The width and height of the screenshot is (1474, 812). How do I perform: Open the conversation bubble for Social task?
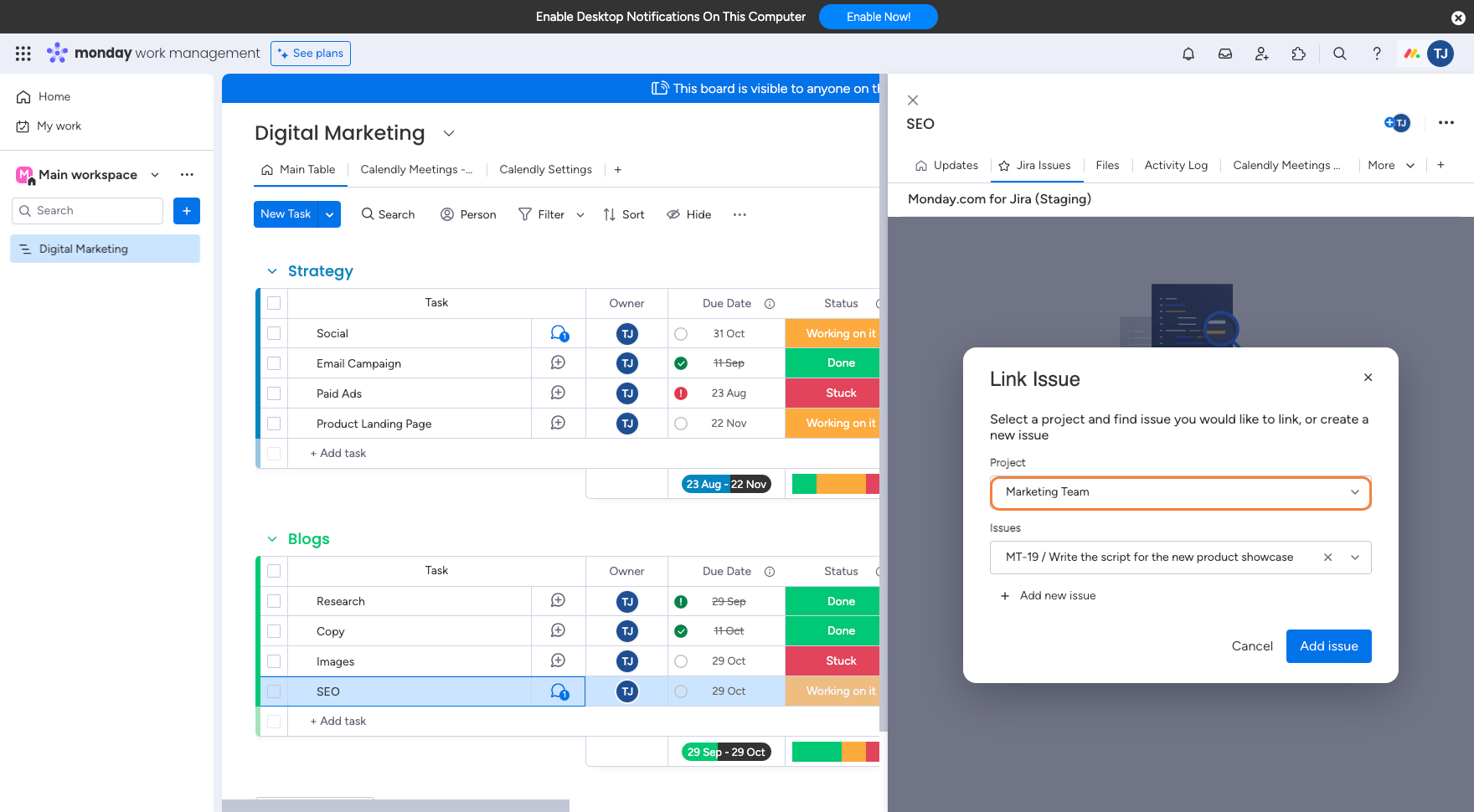point(559,333)
